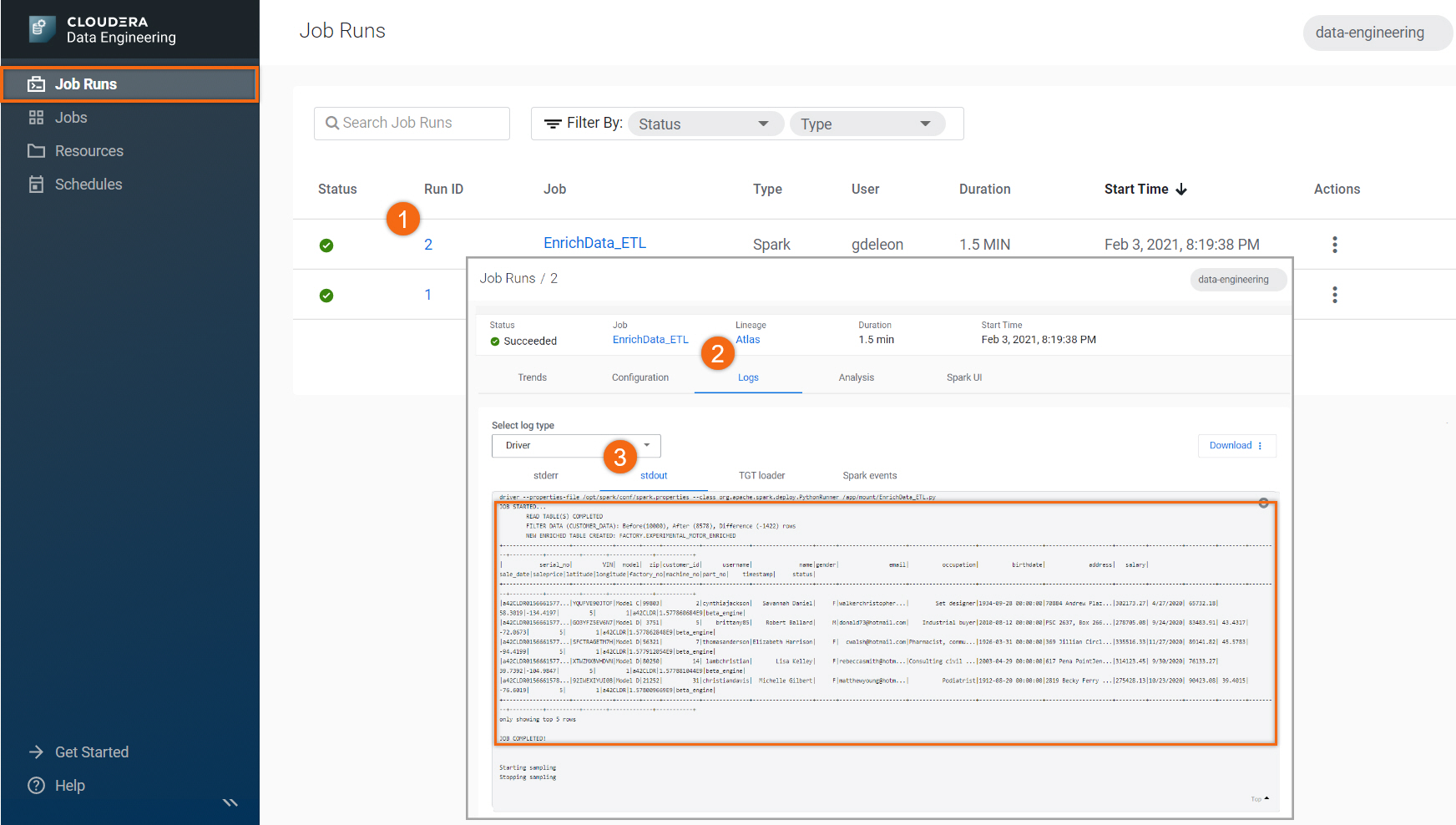Image resolution: width=1456 pixels, height=825 pixels.
Task: Click the search magnifier icon
Action: click(x=332, y=124)
